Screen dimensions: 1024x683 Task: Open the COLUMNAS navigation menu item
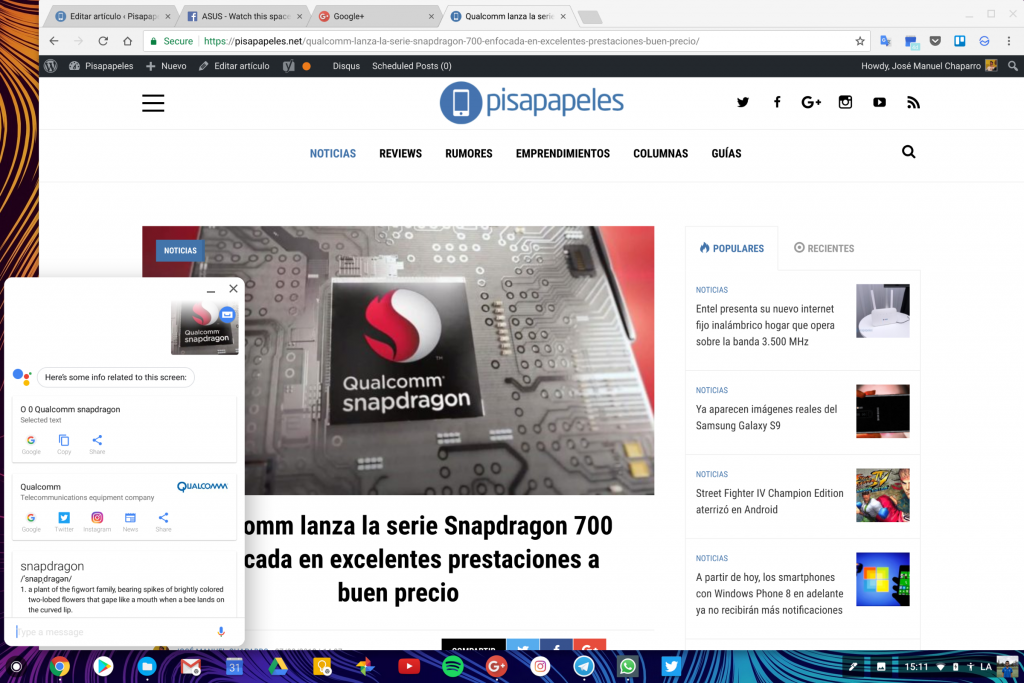click(x=660, y=153)
